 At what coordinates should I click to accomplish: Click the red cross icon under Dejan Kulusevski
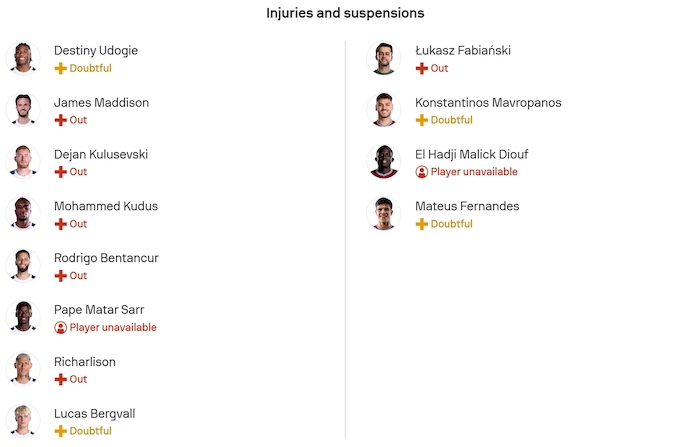pos(60,172)
